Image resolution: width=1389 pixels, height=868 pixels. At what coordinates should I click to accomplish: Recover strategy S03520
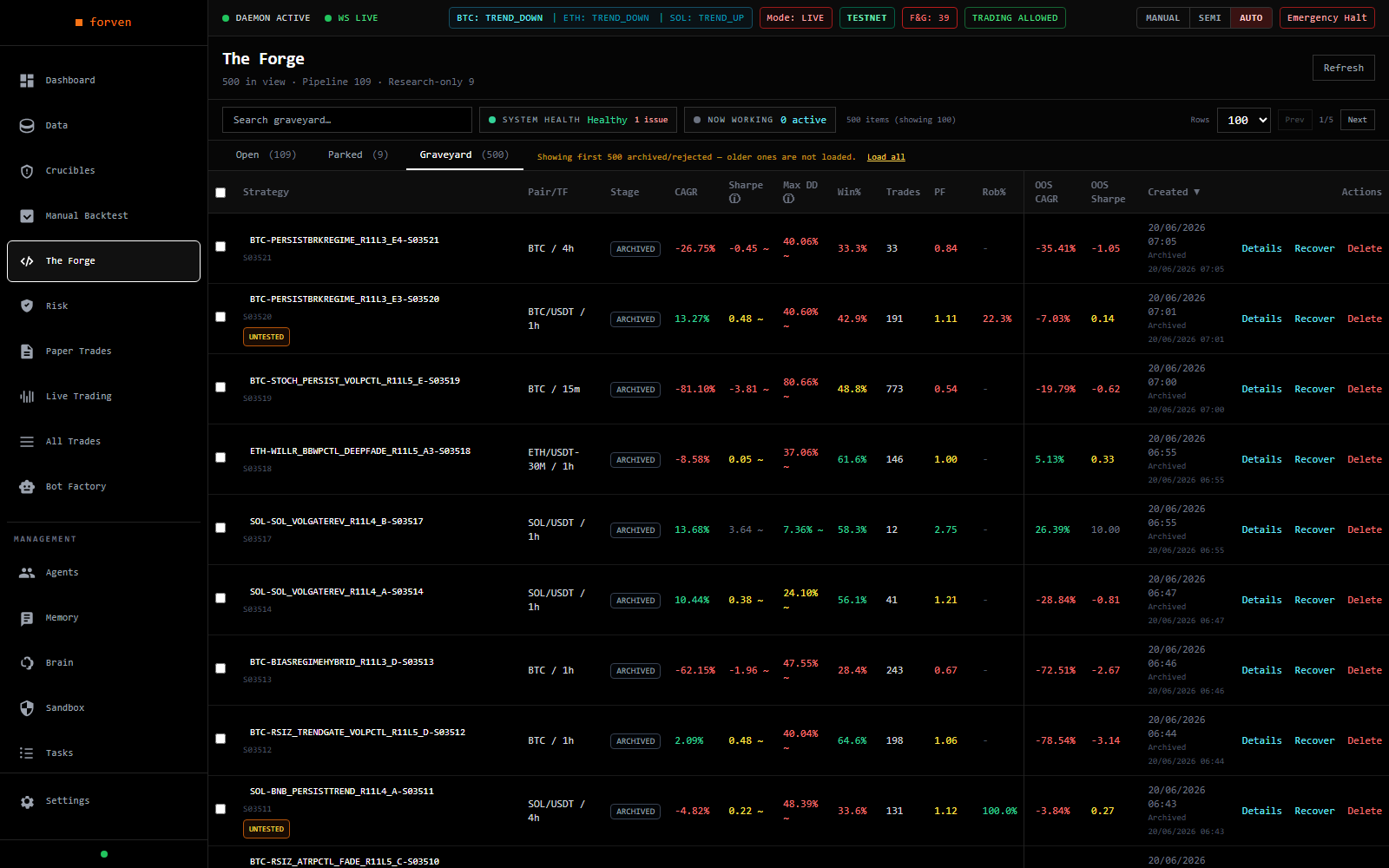(1314, 319)
